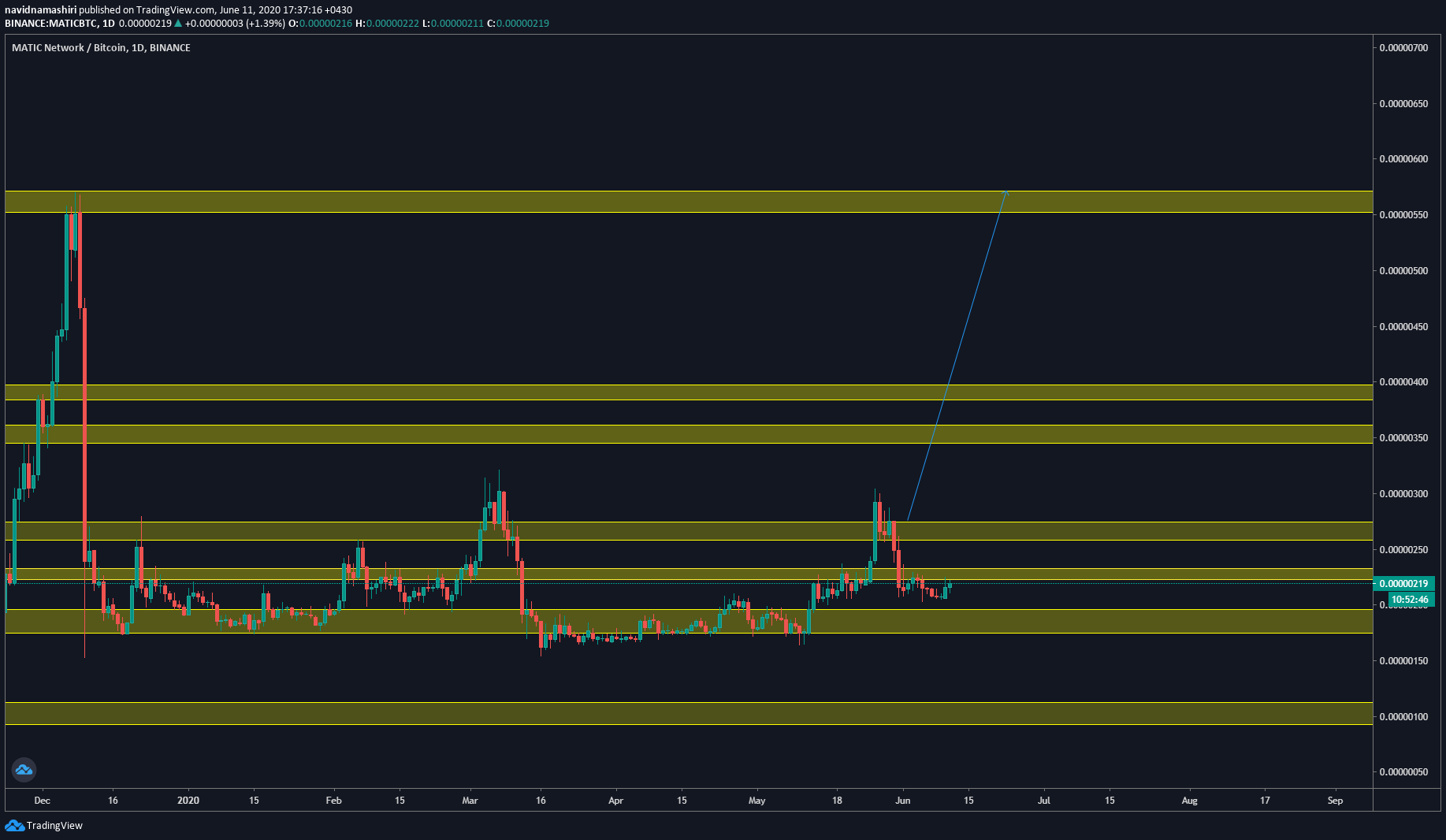Click the TradingView.com text in header
Viewport: 1446px width, 840px height.
[175, 10]
